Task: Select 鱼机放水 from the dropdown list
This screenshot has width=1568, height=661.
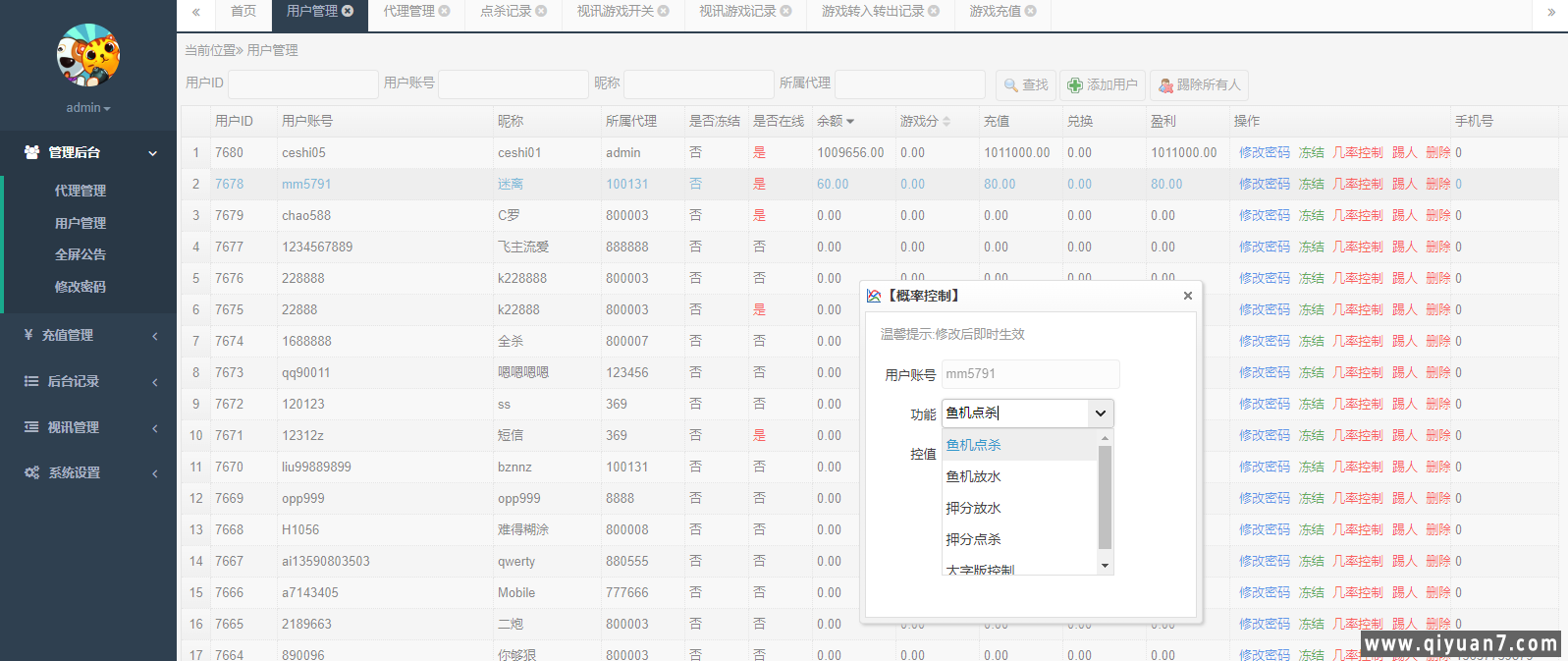Action: [973, 476]
